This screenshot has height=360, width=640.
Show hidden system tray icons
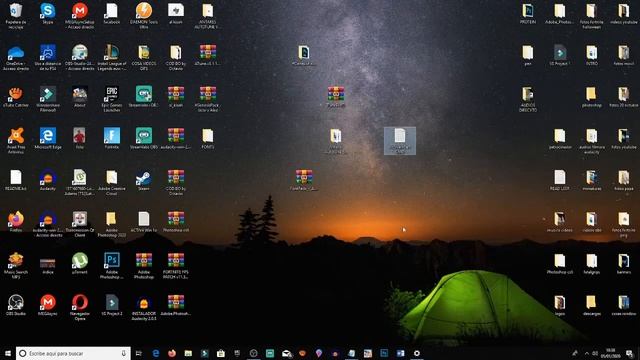pyautogui.click(x=587, y=353)
